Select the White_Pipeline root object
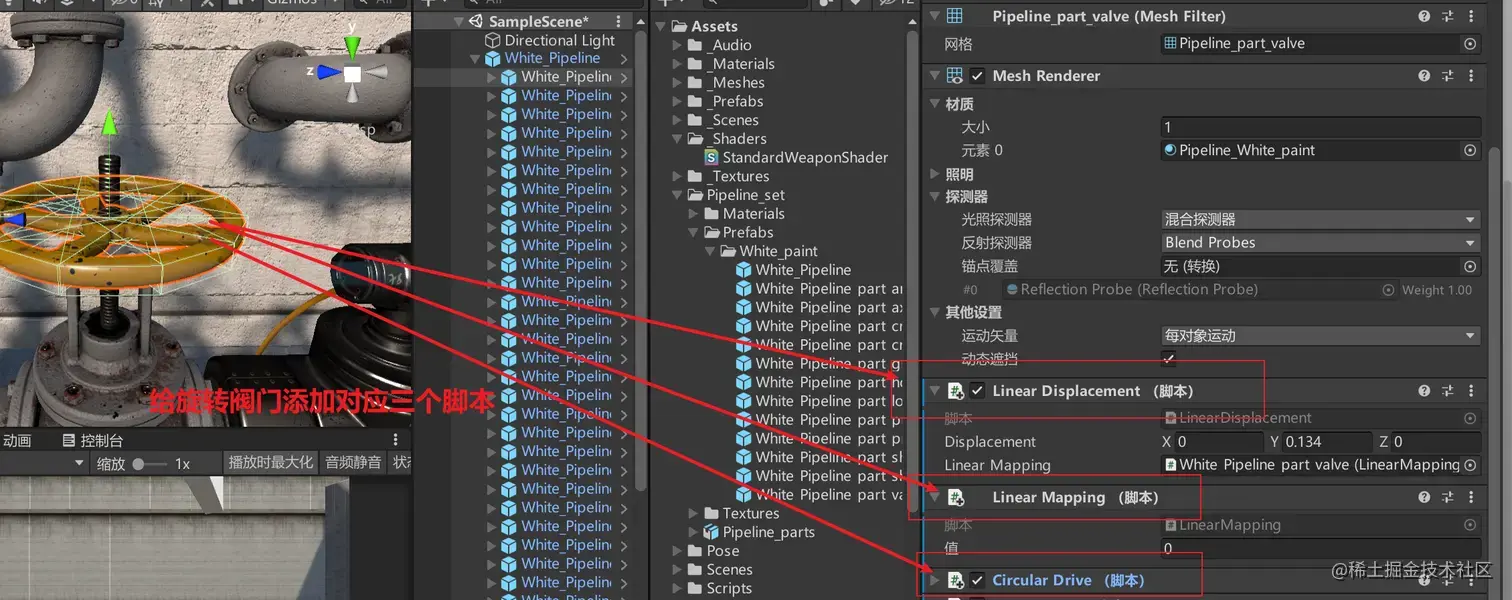Screen dimensions: 1512x600 point(552,58)
